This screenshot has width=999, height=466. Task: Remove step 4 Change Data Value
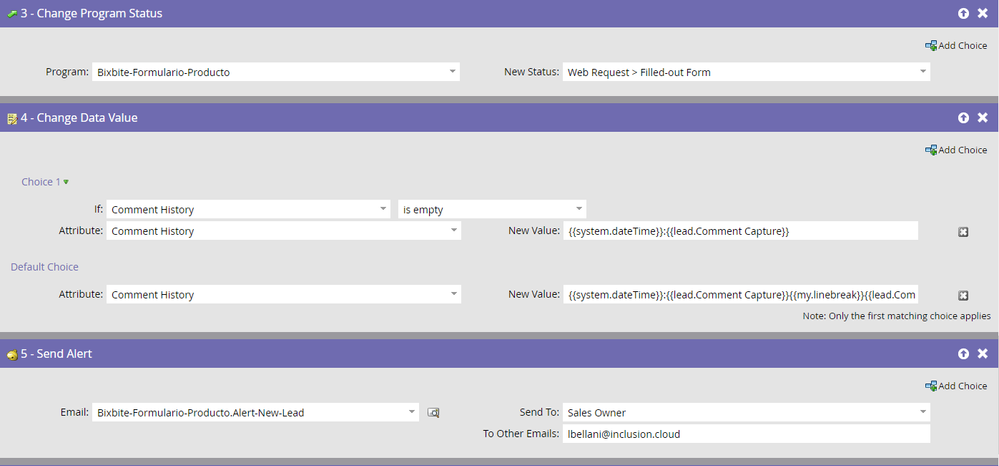[982, 118]
